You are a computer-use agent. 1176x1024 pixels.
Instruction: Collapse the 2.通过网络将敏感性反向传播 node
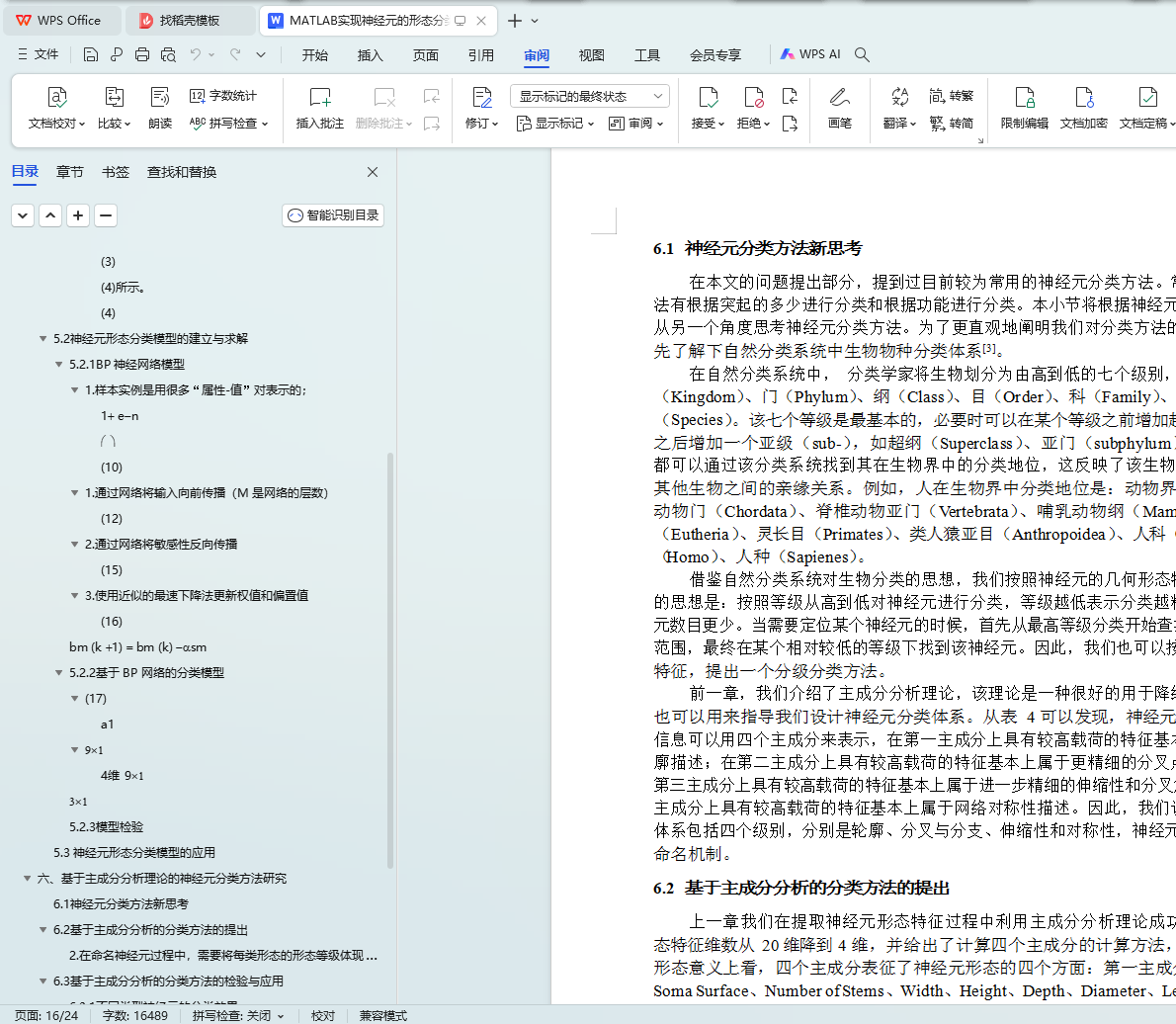[75, 545]
